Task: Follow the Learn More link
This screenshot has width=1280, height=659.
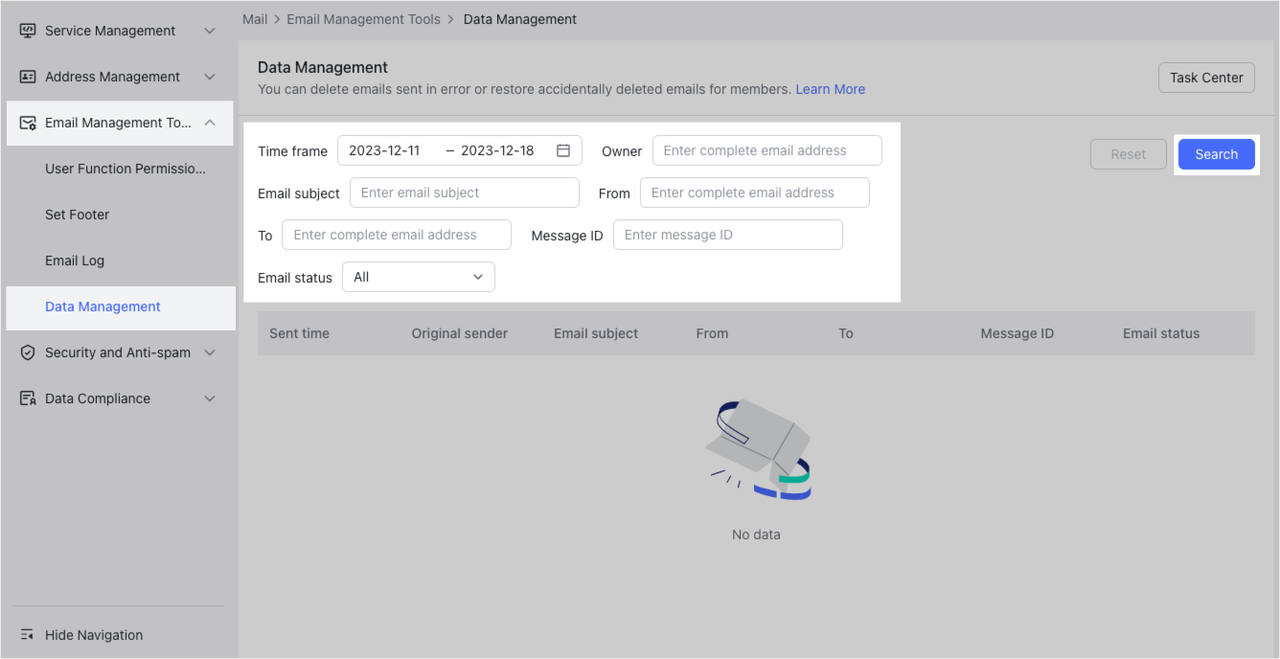Action: click(830, 89)
